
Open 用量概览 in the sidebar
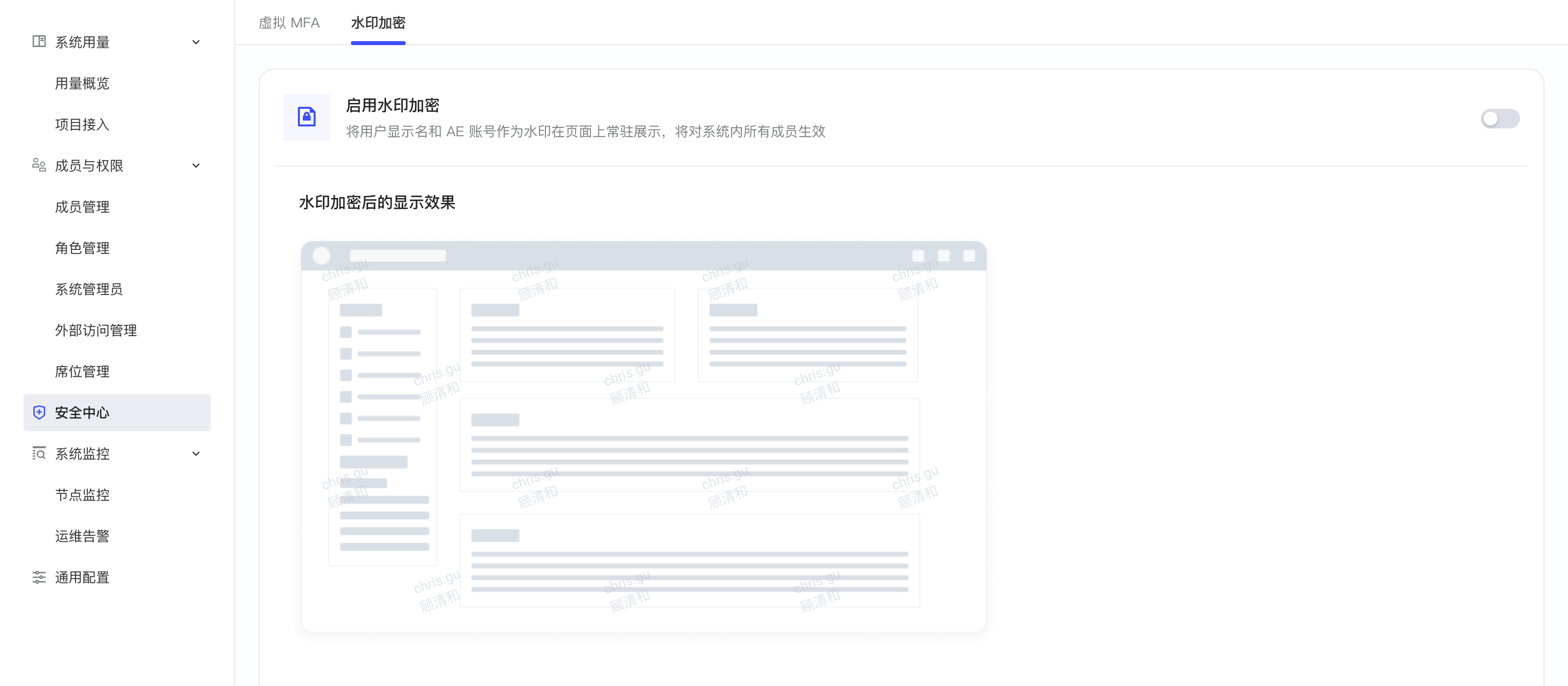82,83
